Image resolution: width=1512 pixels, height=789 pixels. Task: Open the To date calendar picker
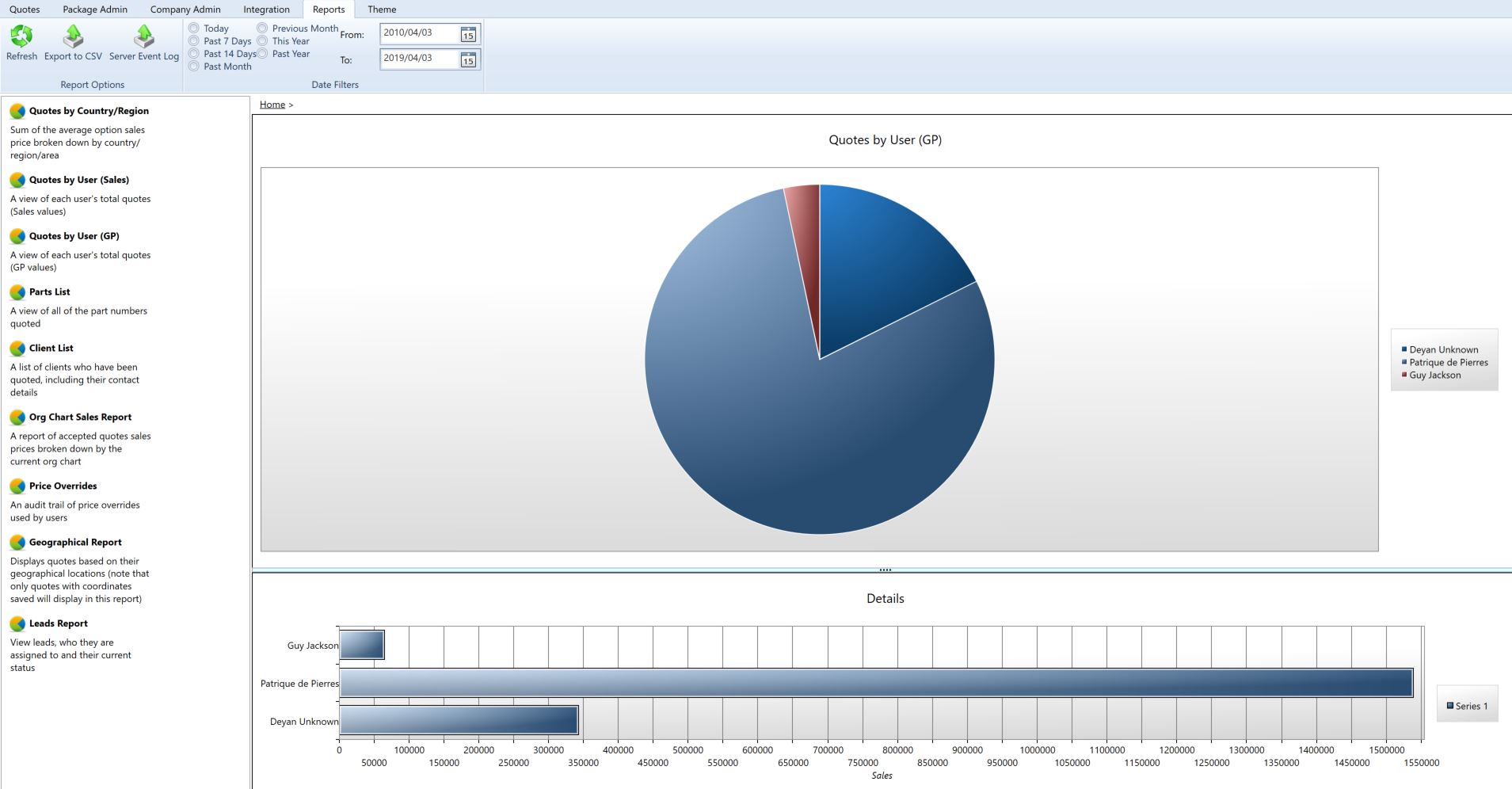pos(468,59)
